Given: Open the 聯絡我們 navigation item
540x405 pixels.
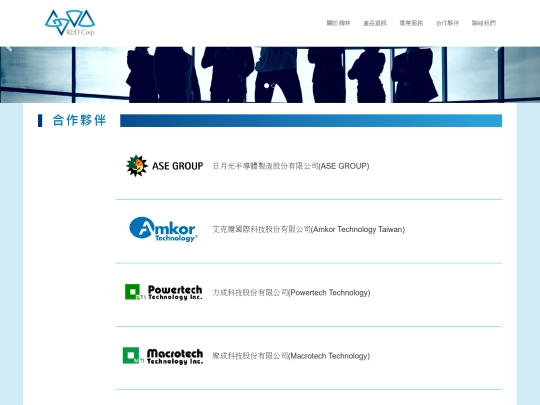Looking at the screenshot, I should [484, 23].
